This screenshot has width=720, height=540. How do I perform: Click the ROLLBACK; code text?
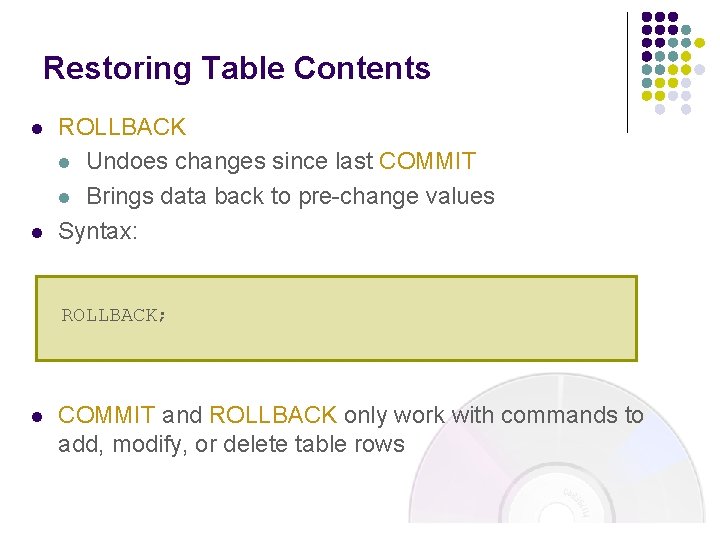click(x=114, y=315)
